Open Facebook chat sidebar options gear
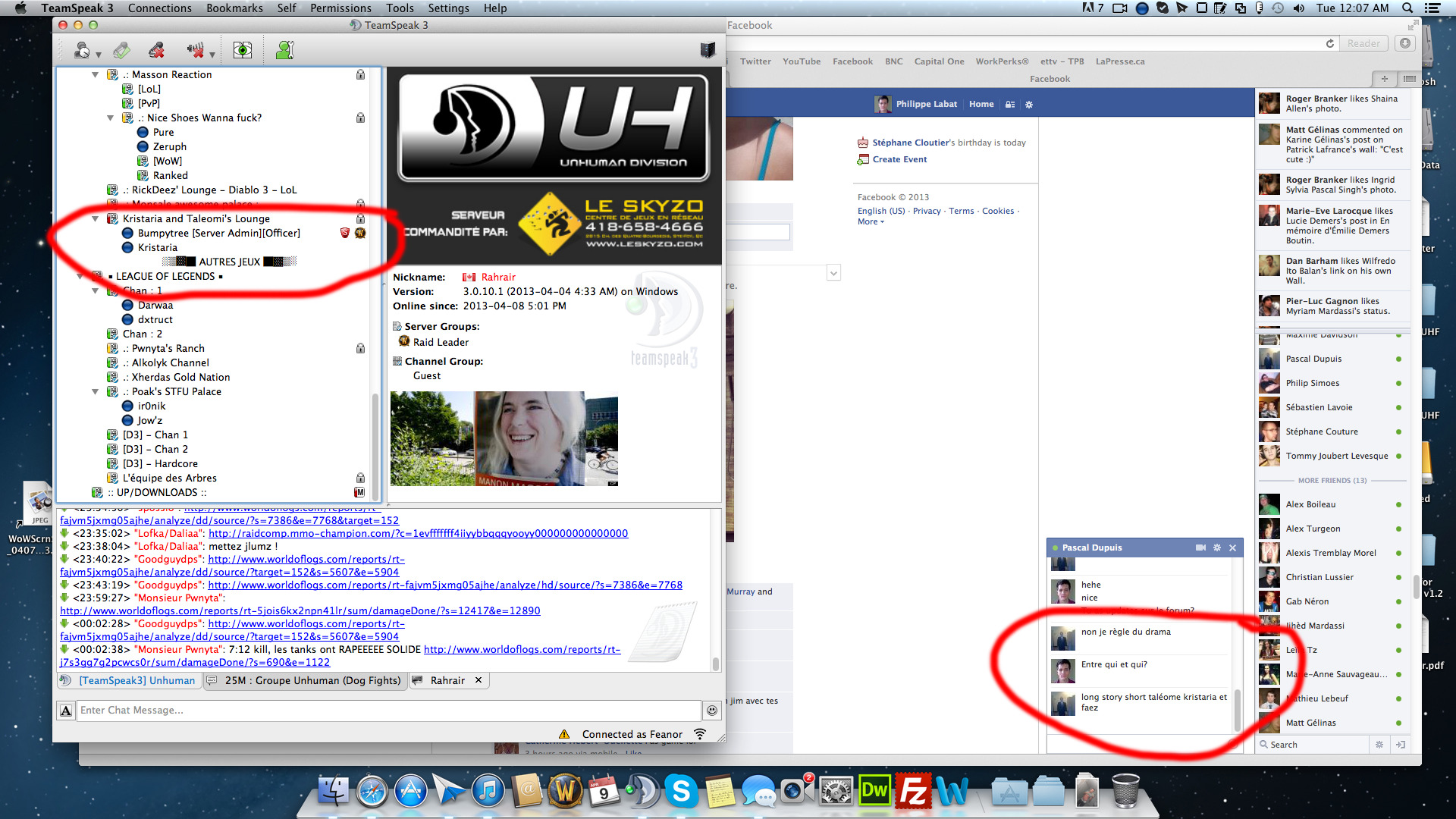The width and height of the screenshot is (1456, 819). pos(1379,745)
